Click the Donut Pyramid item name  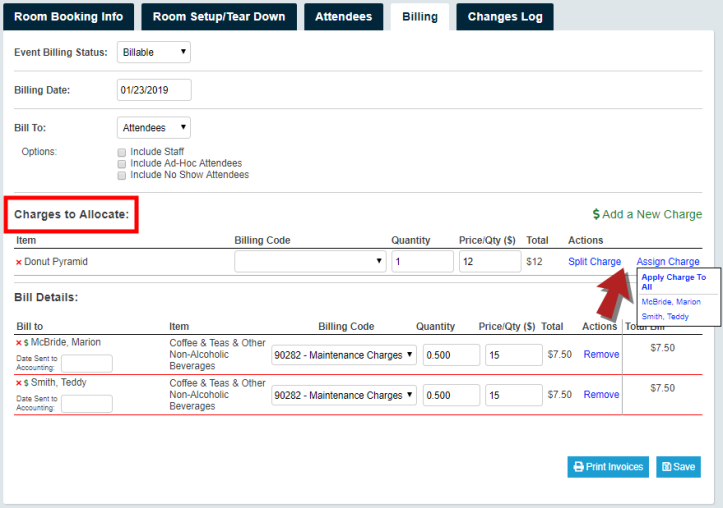pyautogui.click(x=56, y=262)
